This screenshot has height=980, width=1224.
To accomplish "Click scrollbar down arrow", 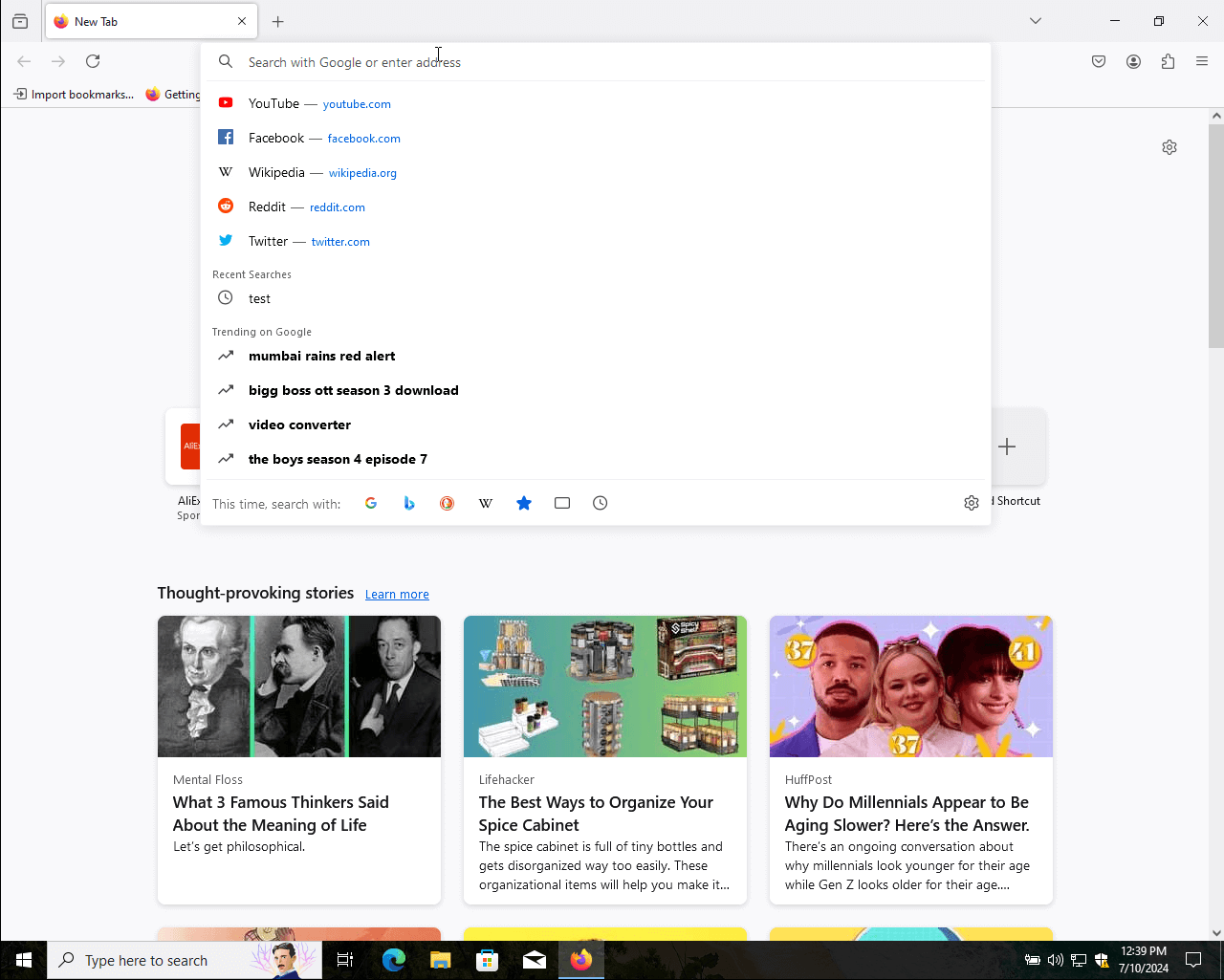I will tap(1216, 933).
